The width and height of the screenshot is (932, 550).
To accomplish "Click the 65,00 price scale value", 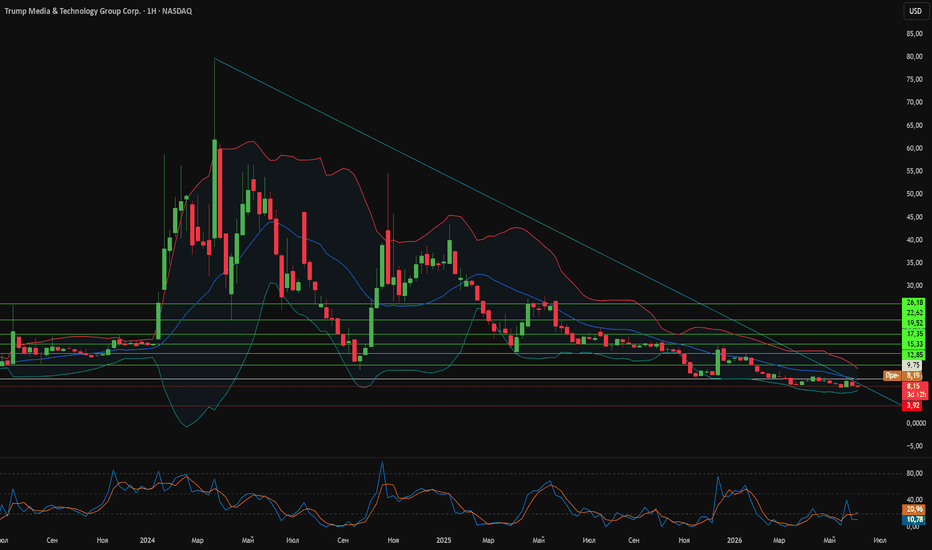I will tap(914, 125).
